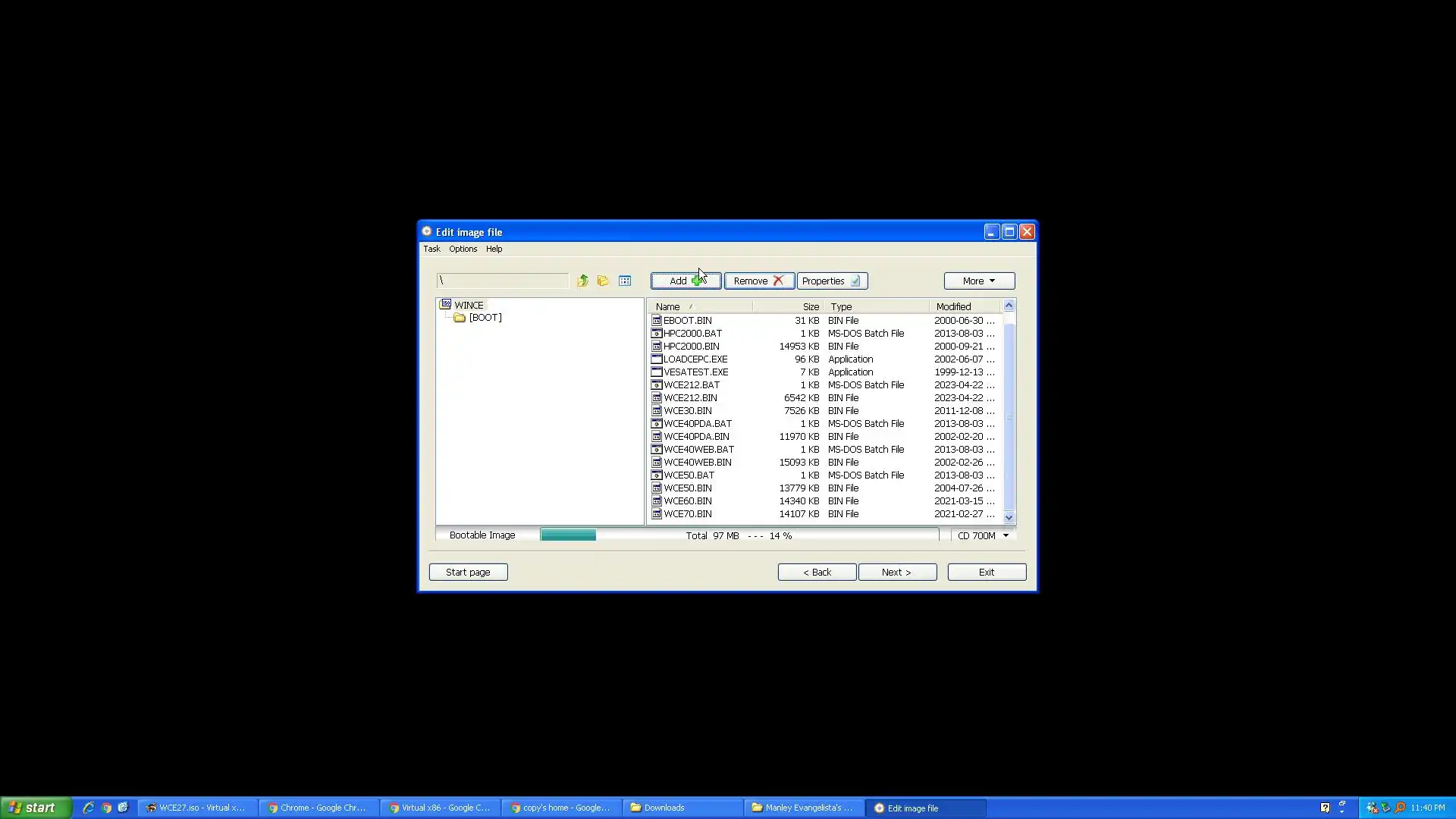Viewport: 1456px width, 819px height.
Task: Click the image size progress bar
Action: tap(739, 535)
